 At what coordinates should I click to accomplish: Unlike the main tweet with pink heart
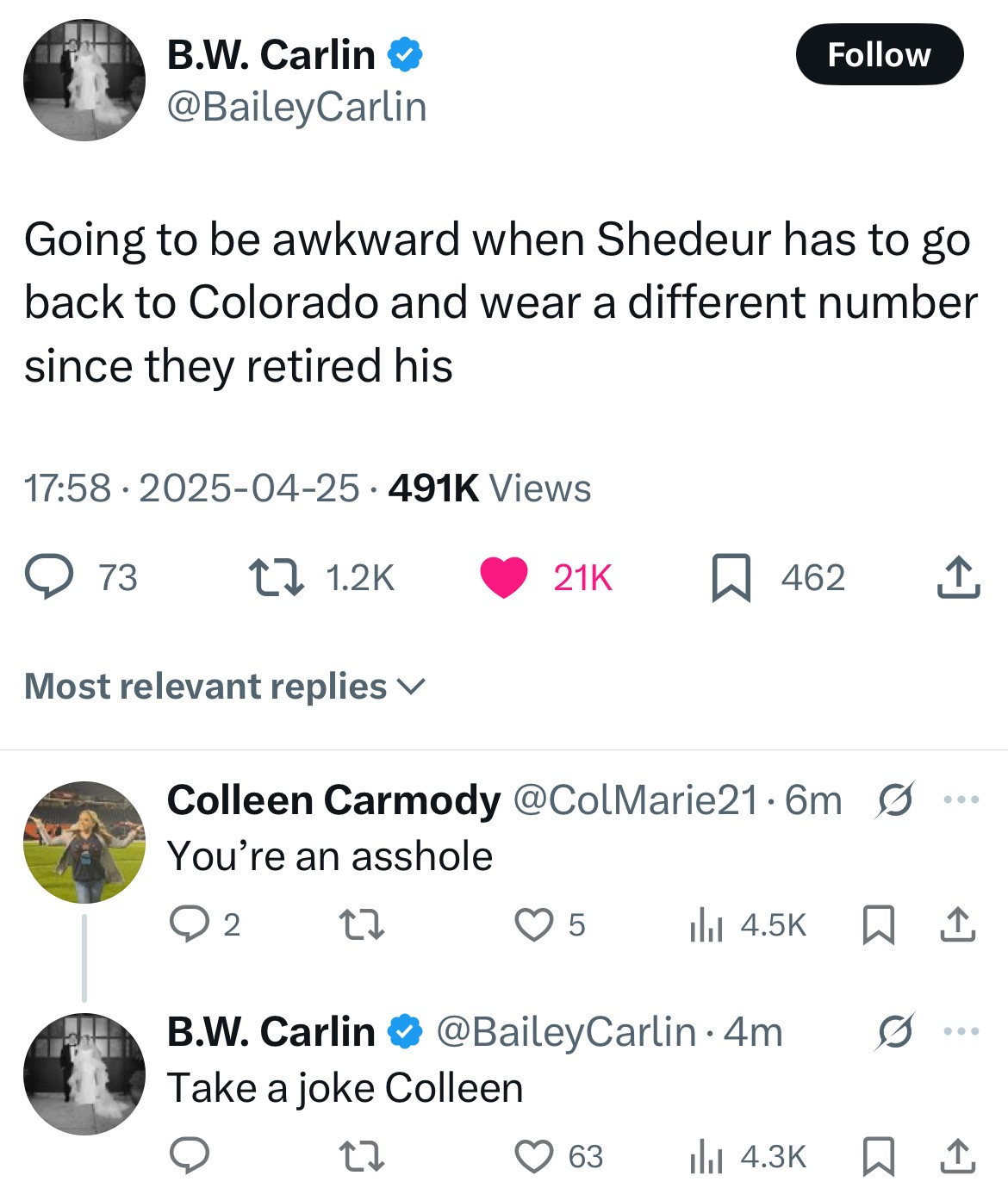tap(504, 577)
